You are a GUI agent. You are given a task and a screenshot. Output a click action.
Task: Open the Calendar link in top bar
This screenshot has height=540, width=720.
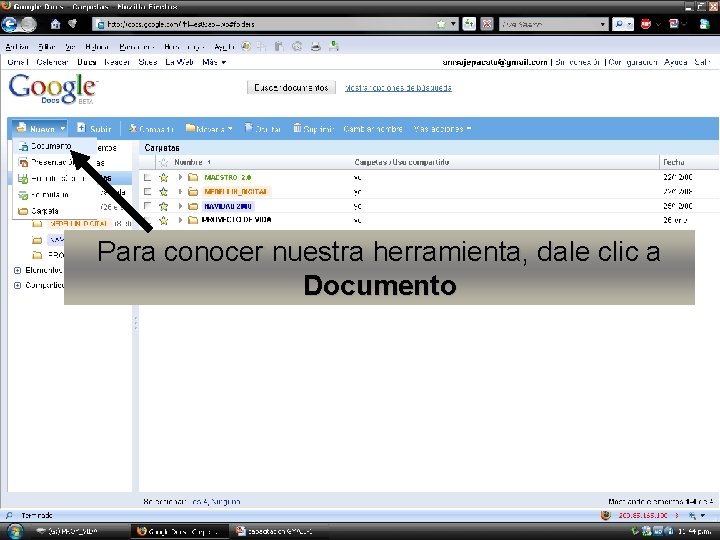pyautogui.click(x=52, y=62)
